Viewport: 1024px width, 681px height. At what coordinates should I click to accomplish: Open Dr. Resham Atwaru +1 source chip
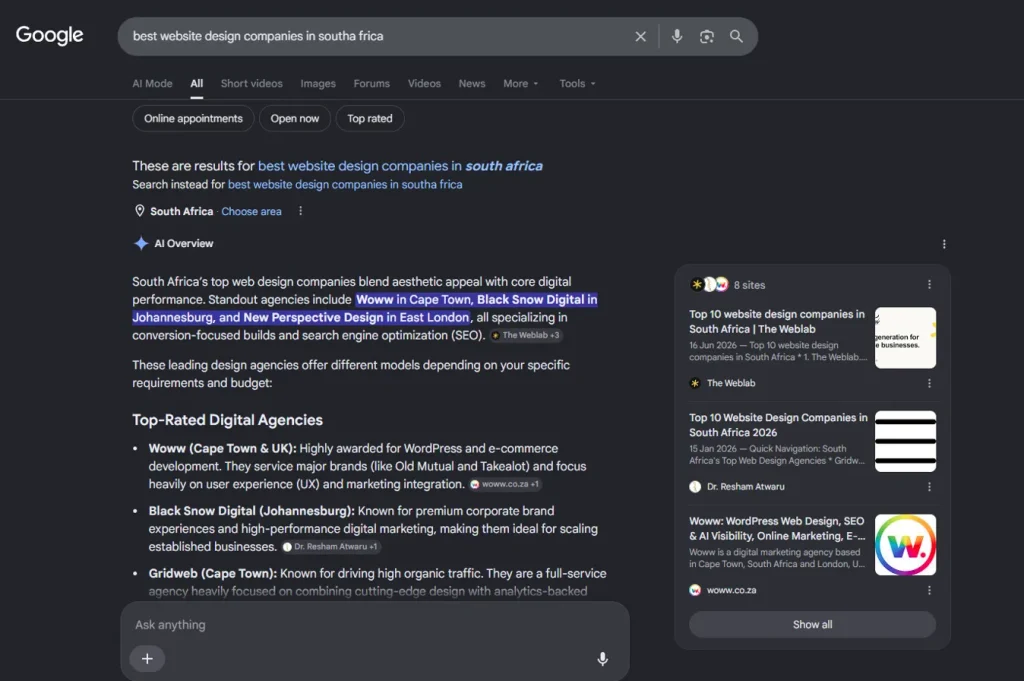330,547
